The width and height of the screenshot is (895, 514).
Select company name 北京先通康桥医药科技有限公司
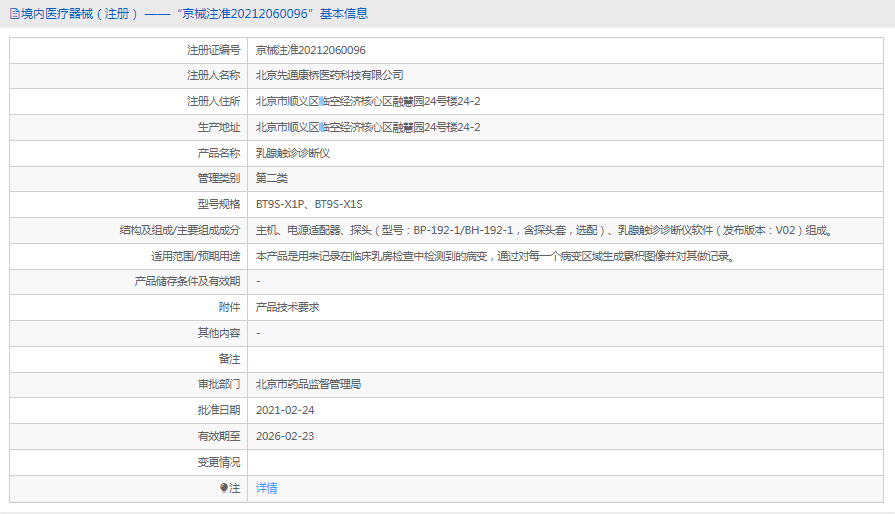tap(329, 75)
